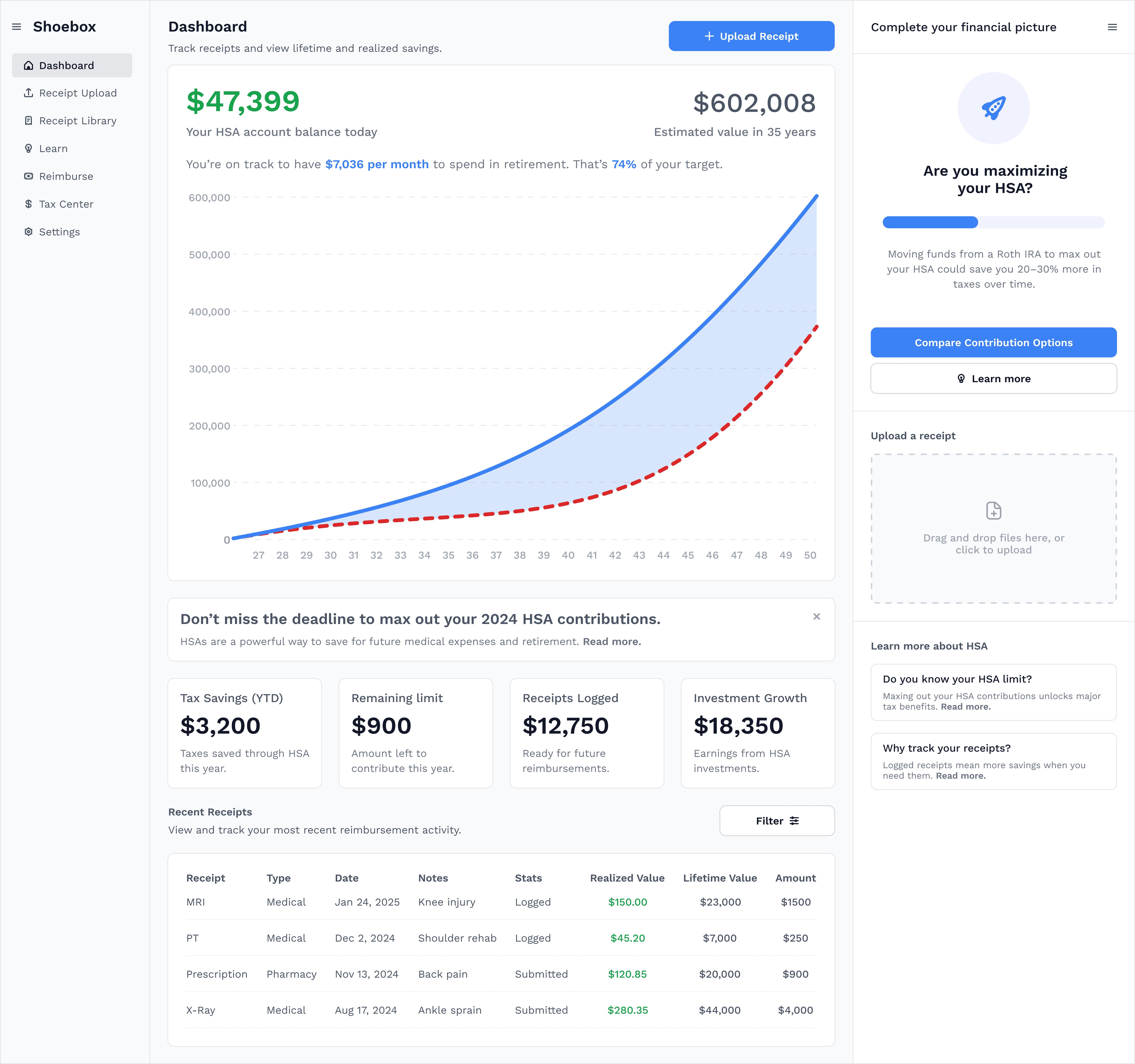
Task: Click the Reimburse banknote icon
Action: 29,176
